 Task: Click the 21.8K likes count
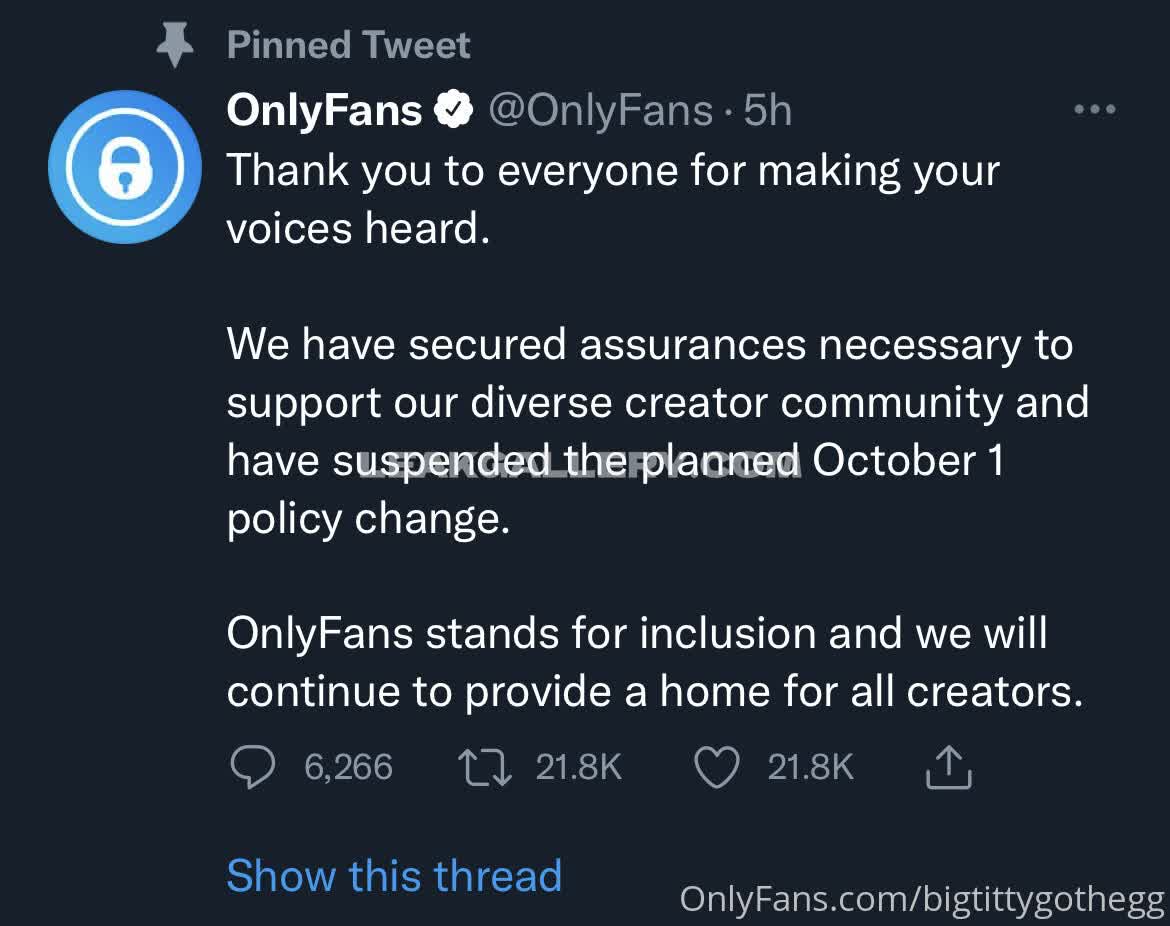[810, 768]
